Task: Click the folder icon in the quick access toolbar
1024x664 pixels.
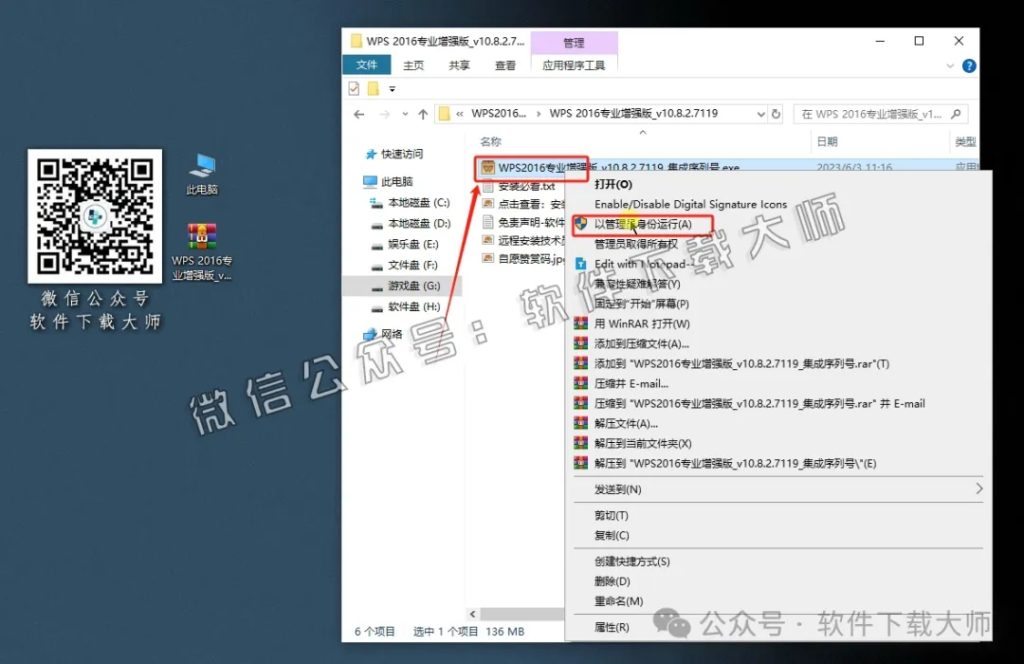Action: [x=371, y=88]
